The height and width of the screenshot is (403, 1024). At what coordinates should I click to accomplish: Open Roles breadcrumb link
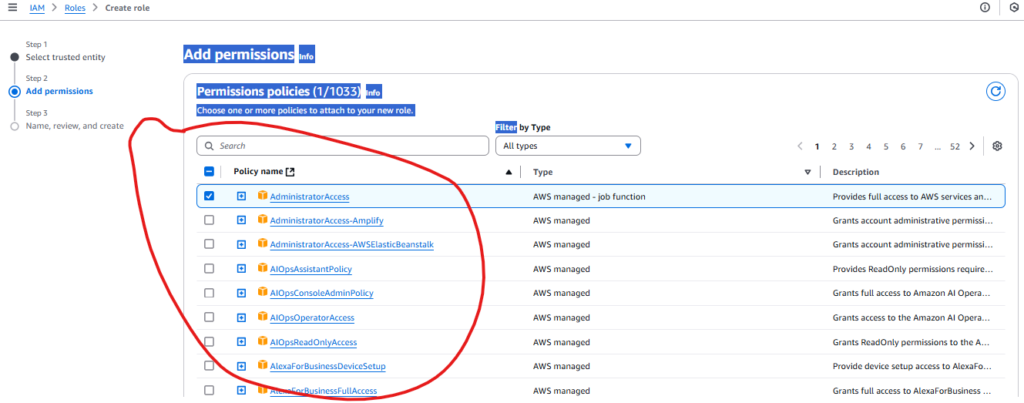coord(75,8)
